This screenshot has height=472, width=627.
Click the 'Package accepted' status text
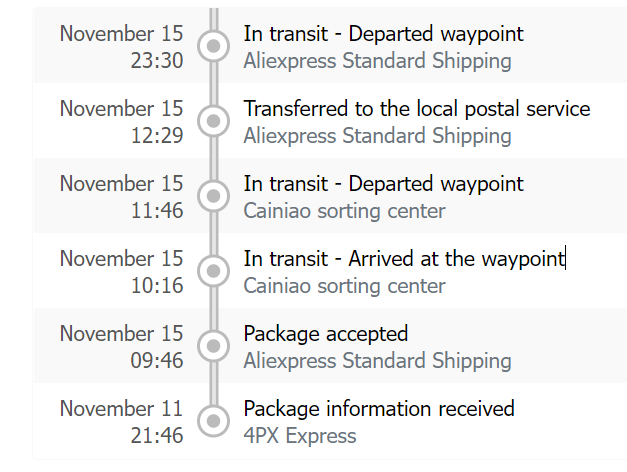(326, 334)
